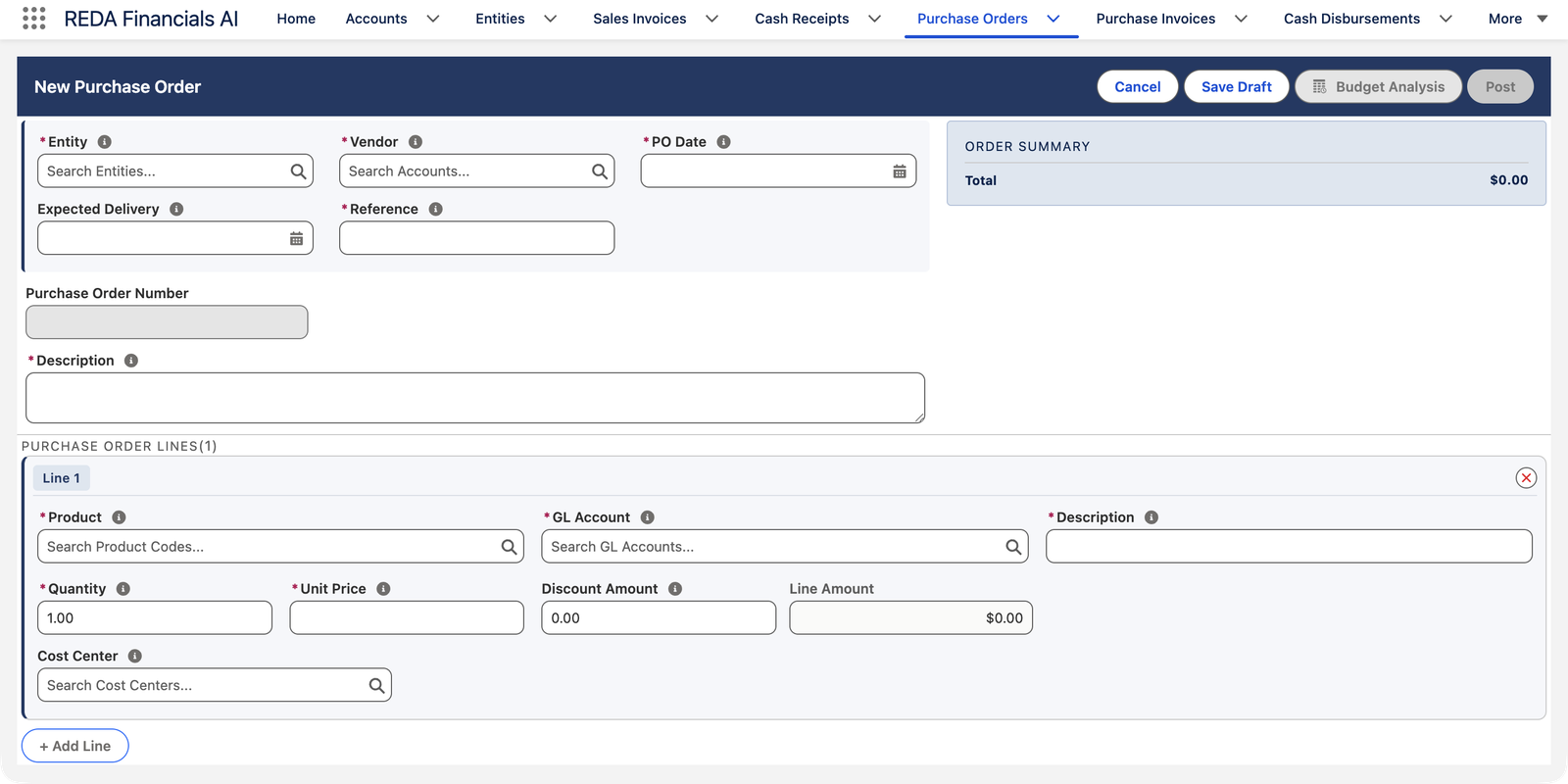The image size is (1568, 784).
Task: Switch to the Purchase Invoices tab
Action: [x=1155, y=19]
